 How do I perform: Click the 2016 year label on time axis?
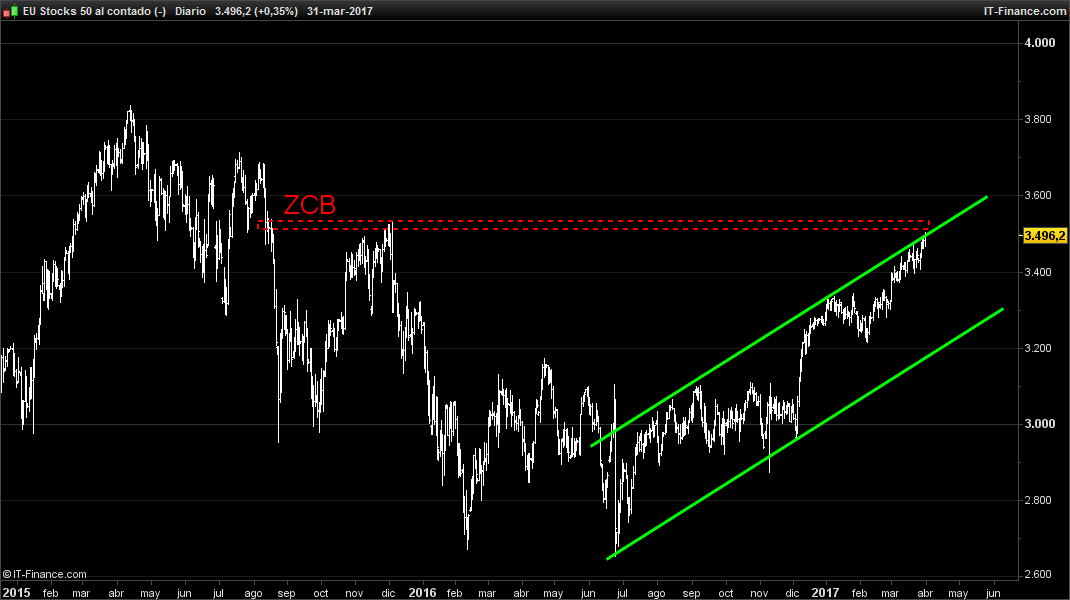tap(422, 592)
